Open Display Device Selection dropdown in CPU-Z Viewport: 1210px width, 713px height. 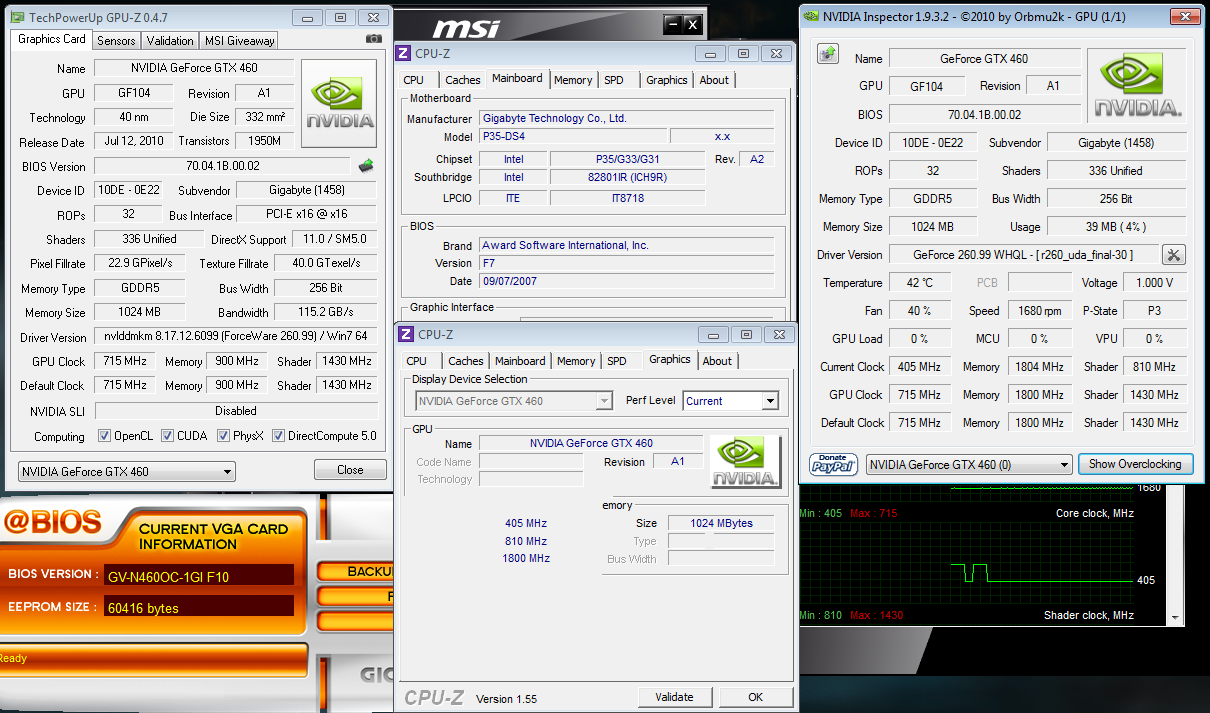click(514, 401)
